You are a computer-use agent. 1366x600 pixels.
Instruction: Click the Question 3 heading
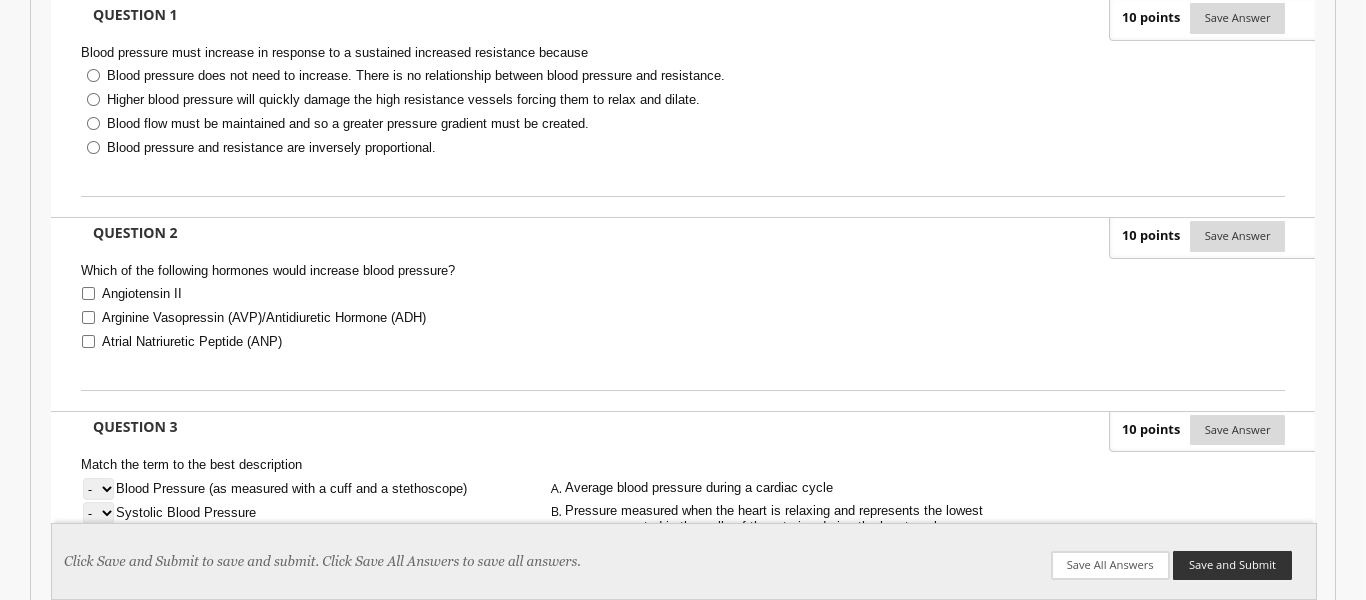point(135,427)
